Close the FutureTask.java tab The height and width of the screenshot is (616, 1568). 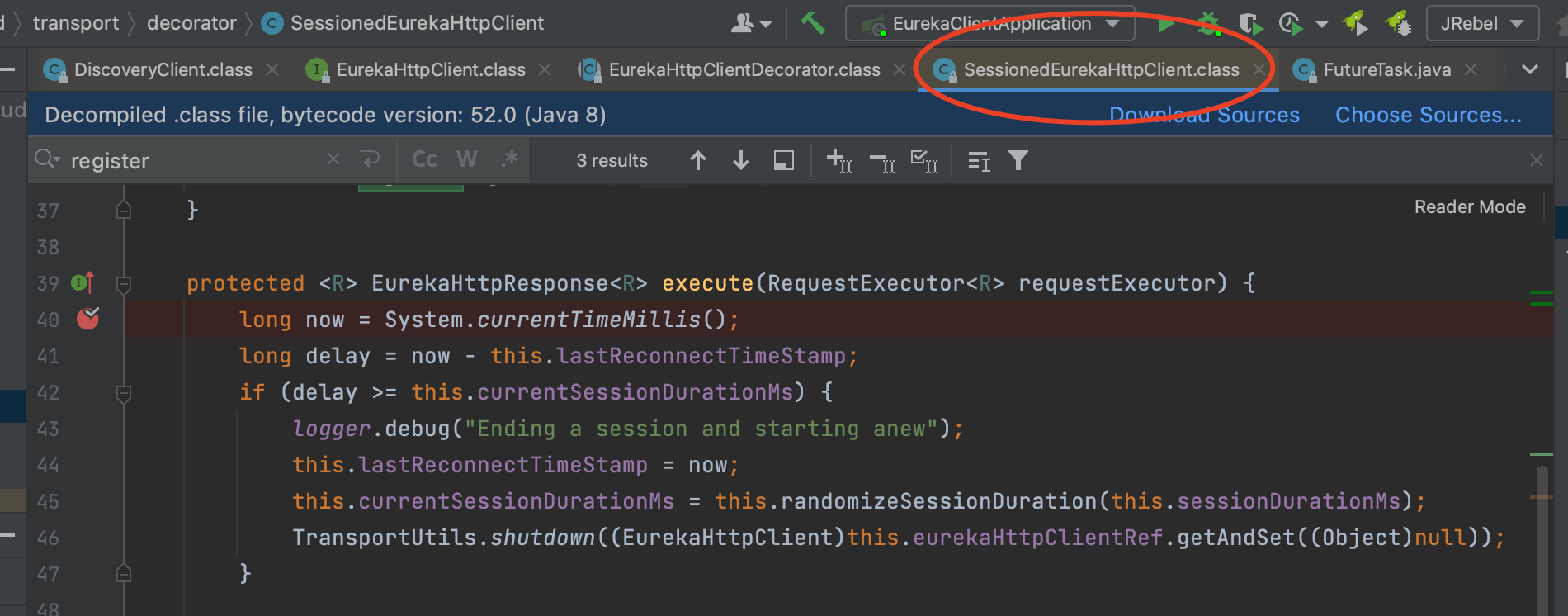(1471, 70)
